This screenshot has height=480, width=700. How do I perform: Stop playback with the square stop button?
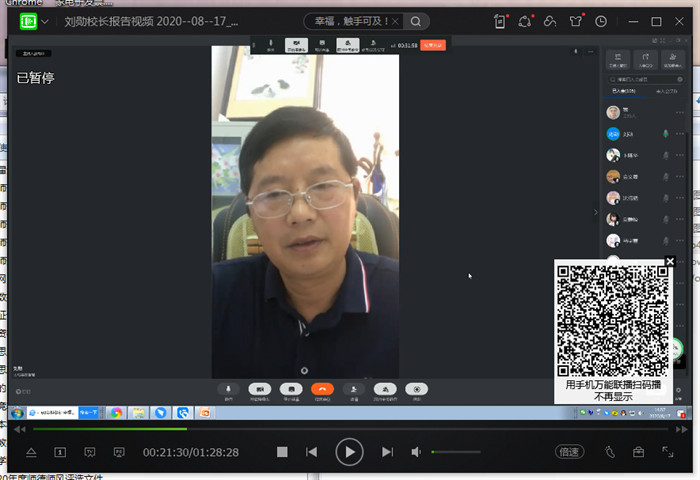282,452
